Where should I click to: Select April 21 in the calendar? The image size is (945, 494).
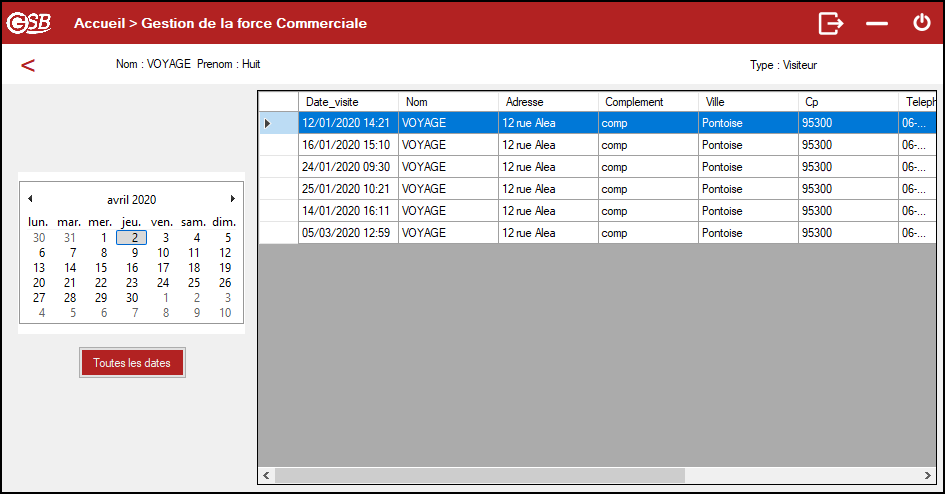[x=70, y=283]
